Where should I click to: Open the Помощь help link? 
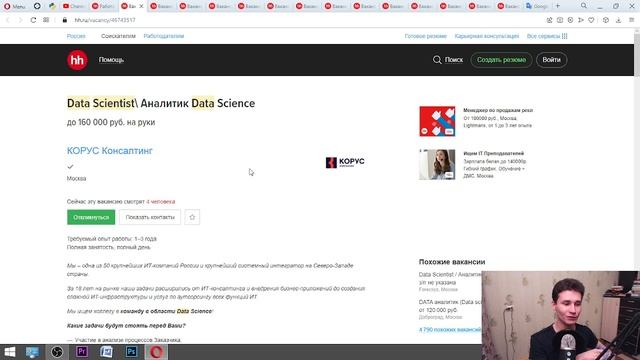point(111,60)
